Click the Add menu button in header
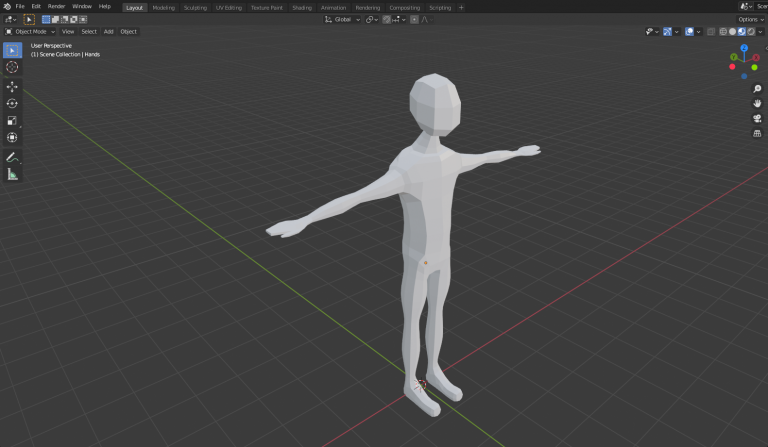Image resolution: width=768 pixels, height=447 pixels. (x=108, y=31)
